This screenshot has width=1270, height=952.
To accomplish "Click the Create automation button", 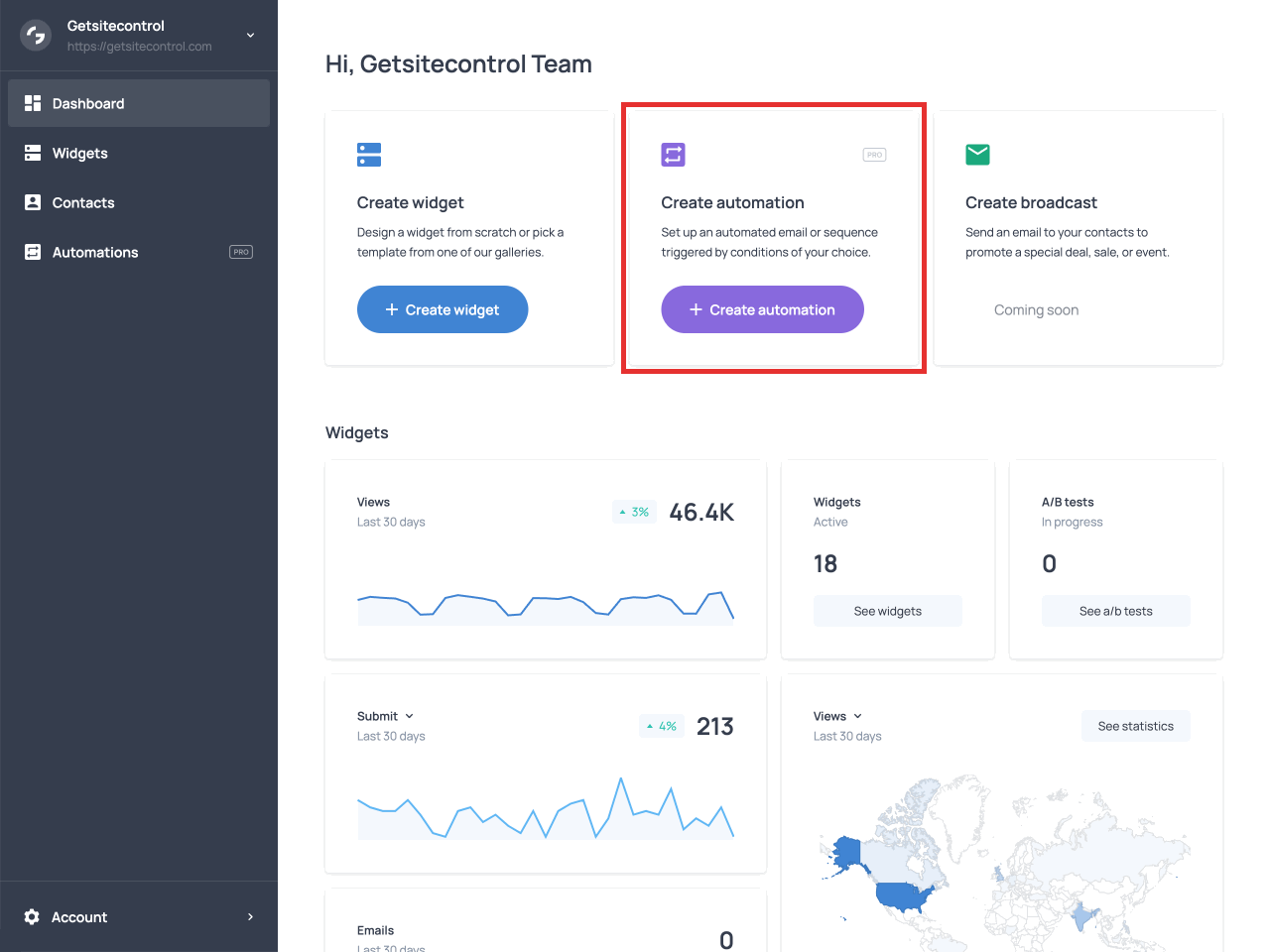I will (762, 309).
